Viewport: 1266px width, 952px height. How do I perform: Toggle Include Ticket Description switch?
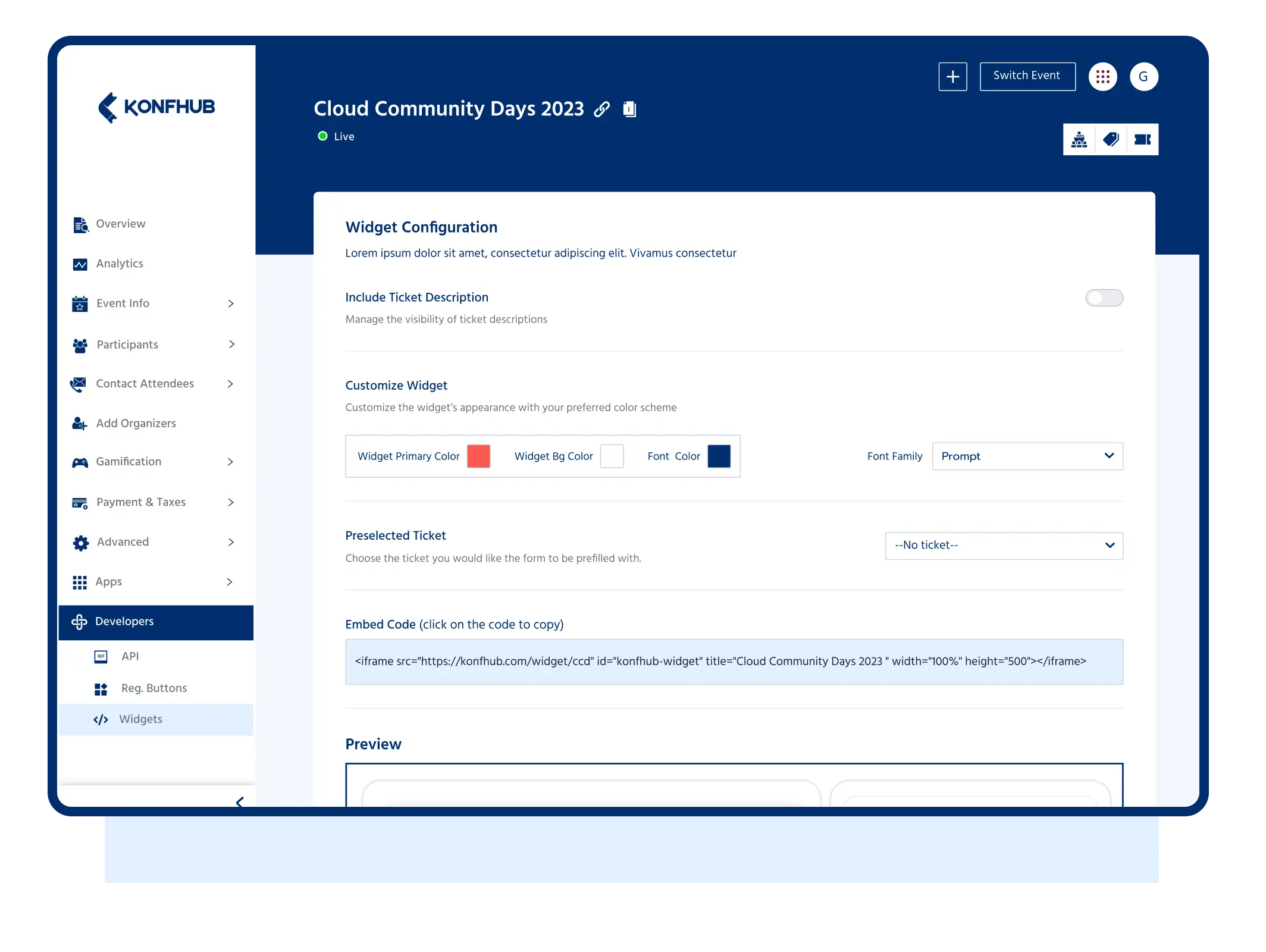coord(1104,297)
